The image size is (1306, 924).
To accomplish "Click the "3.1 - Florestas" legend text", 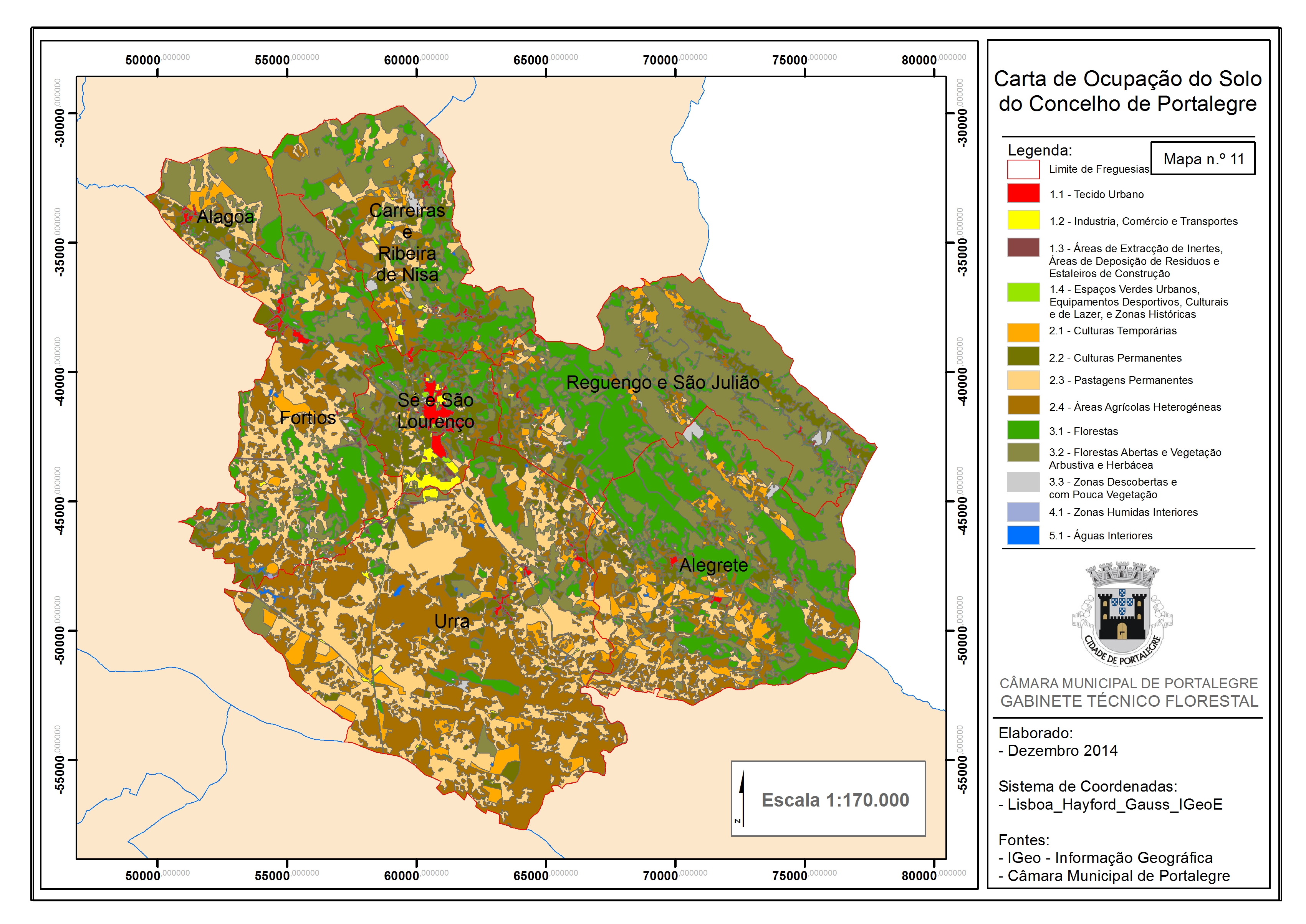I will pos(1084,431).
